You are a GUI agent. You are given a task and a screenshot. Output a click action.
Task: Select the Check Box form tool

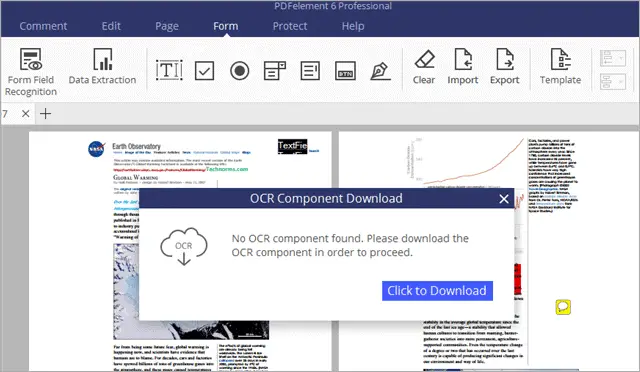(x=204, y=70)
